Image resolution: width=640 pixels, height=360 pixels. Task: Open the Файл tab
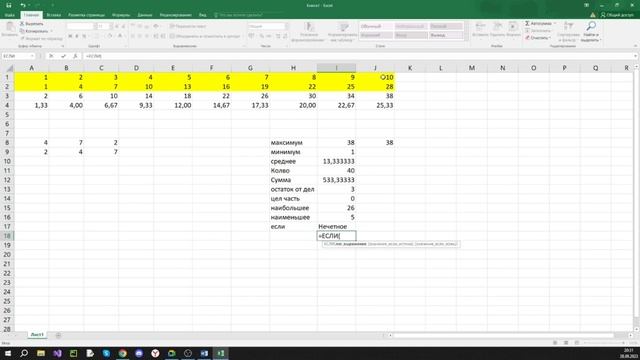coord(9,15)
